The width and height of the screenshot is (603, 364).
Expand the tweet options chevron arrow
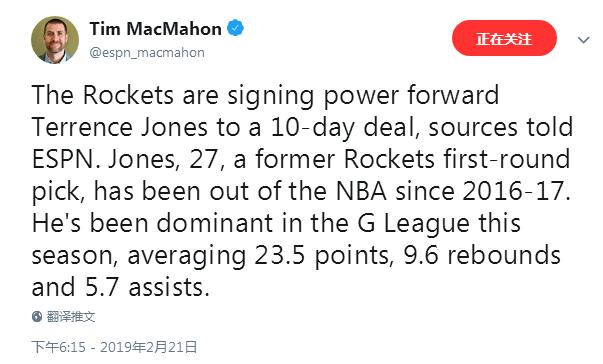[x=583, y=40]
